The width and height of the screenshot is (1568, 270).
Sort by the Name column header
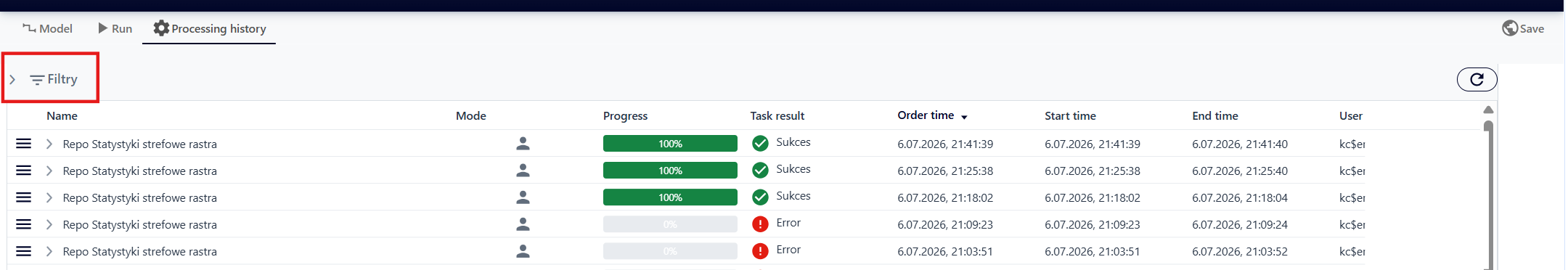(x=62, y=115)
